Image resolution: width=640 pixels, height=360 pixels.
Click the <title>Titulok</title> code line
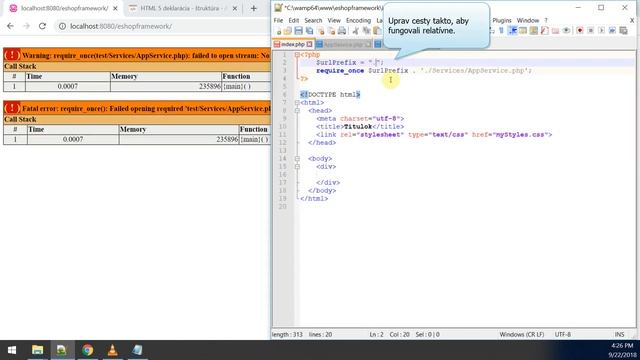(360, 127)
